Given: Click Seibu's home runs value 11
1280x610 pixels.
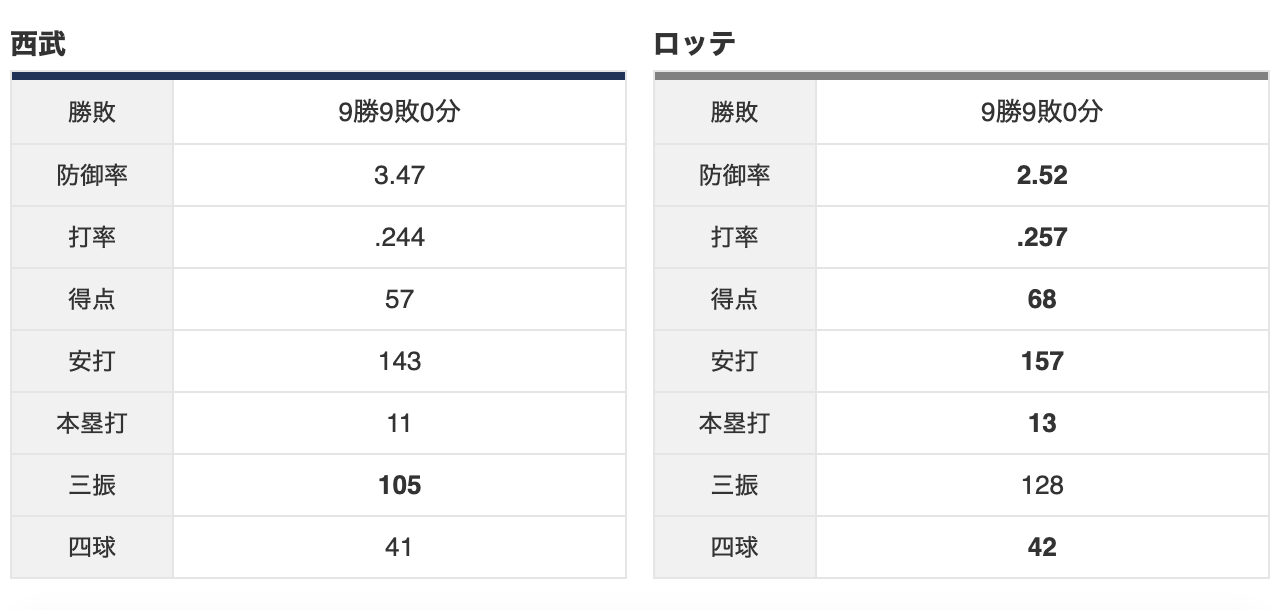Looking at the screenshot, I should (x=399, y=423).
